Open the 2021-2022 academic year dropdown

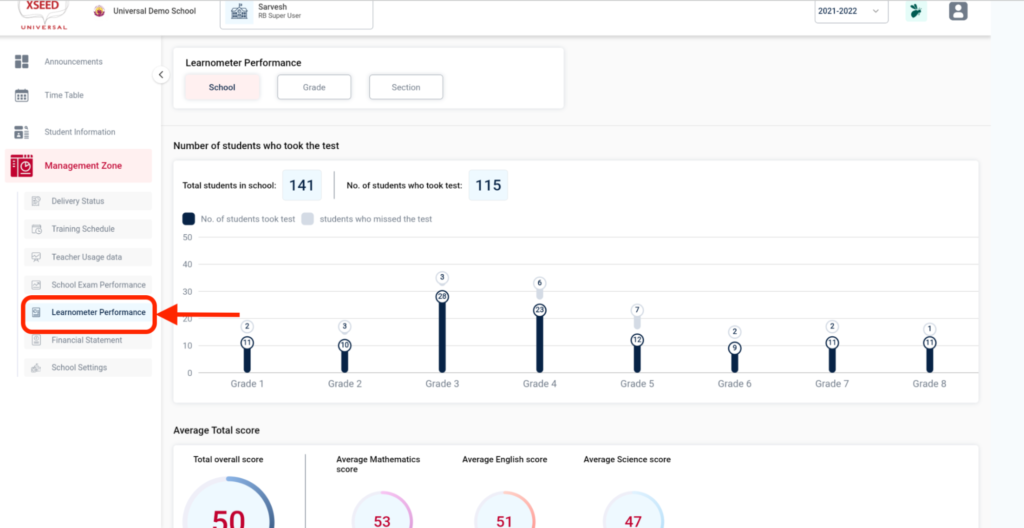(851, 12)
